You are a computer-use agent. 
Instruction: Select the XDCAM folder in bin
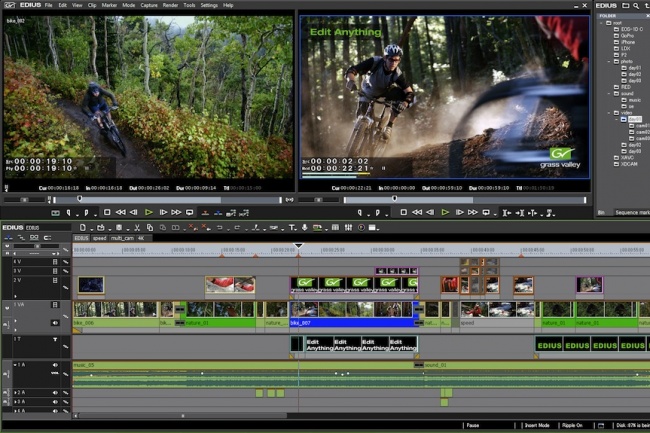[x=629, y=164]
